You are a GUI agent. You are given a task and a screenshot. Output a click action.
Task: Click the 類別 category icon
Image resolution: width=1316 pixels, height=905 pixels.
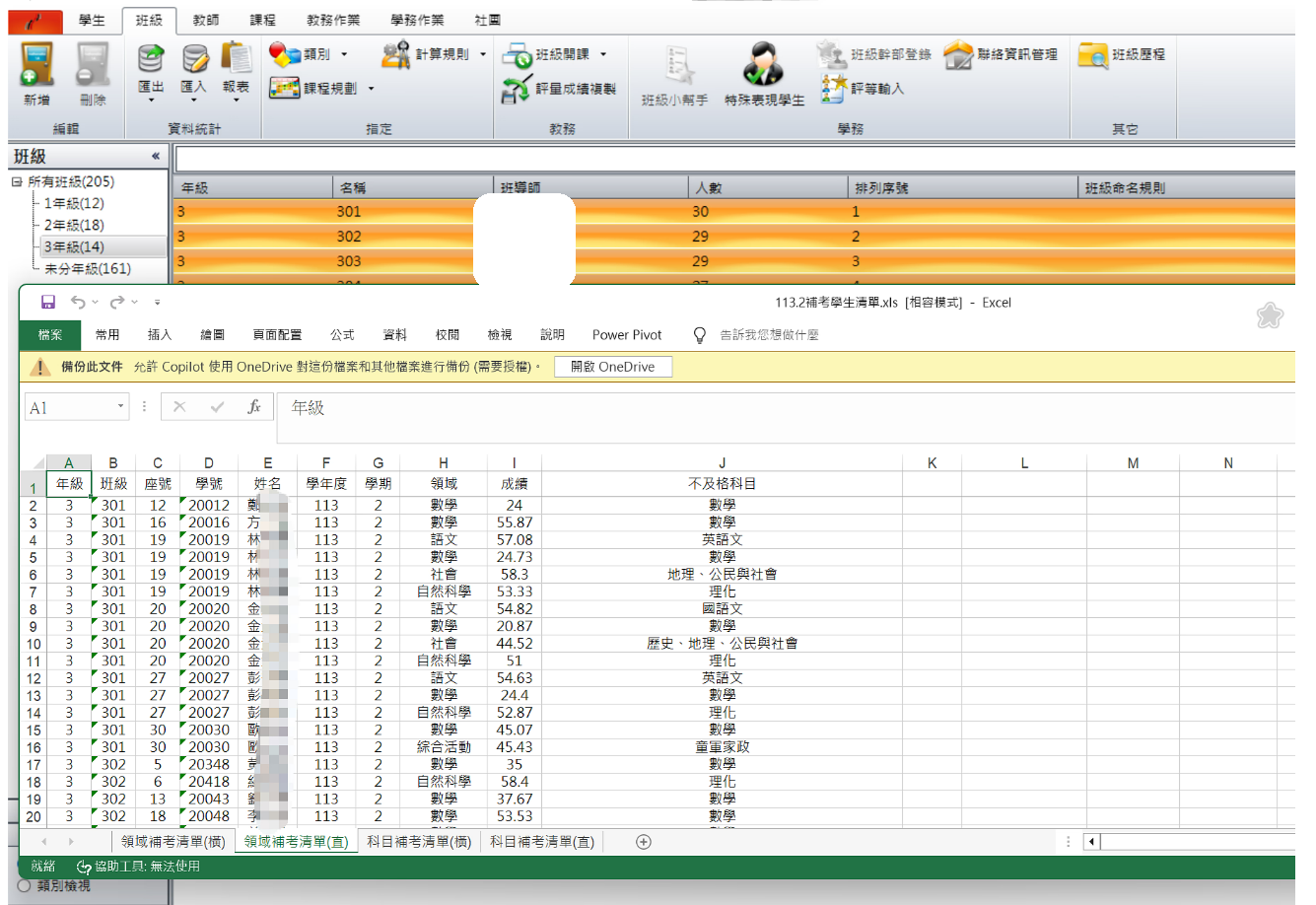(x=285, y=54)
